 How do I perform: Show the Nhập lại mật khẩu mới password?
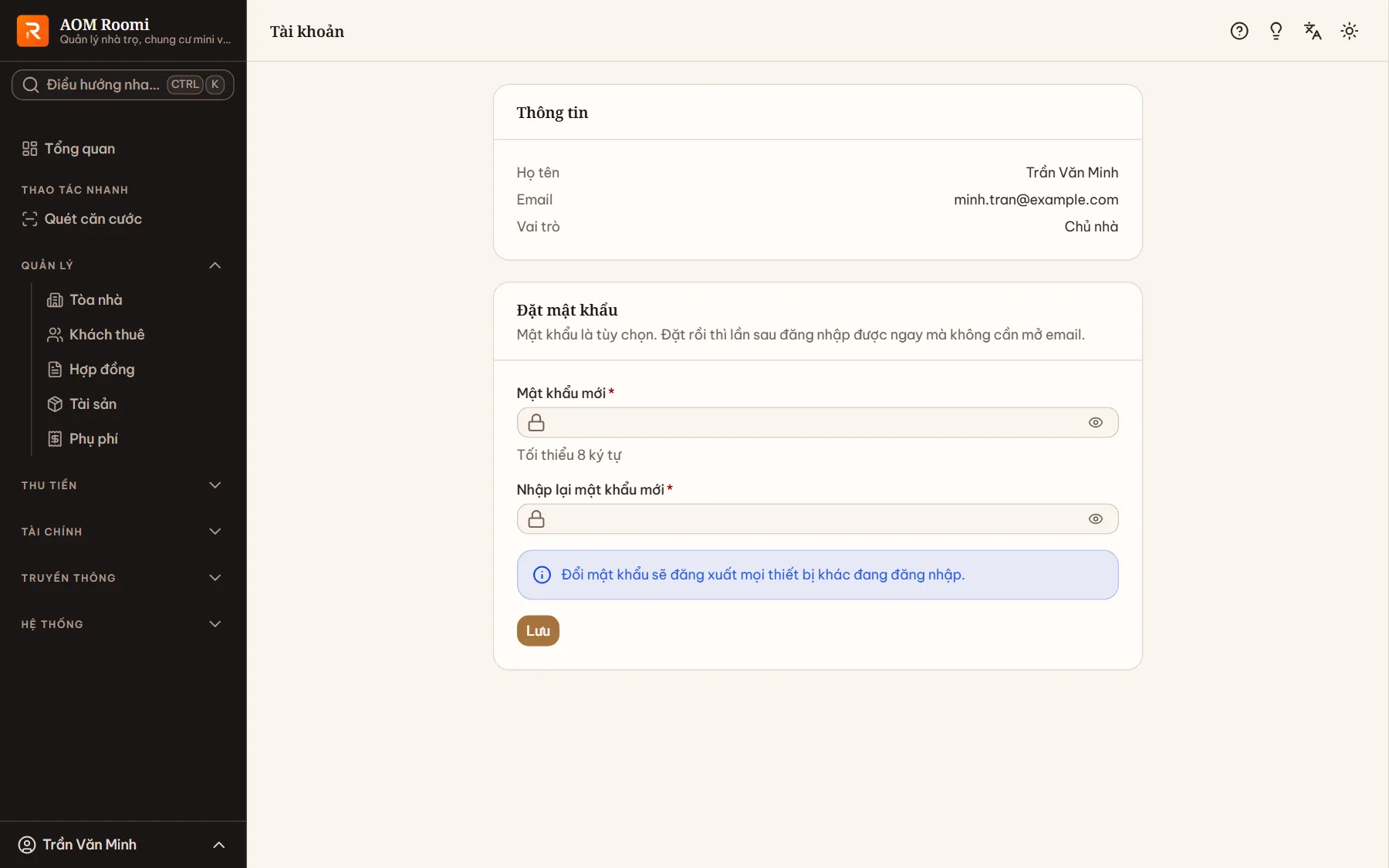(1096, 519)
